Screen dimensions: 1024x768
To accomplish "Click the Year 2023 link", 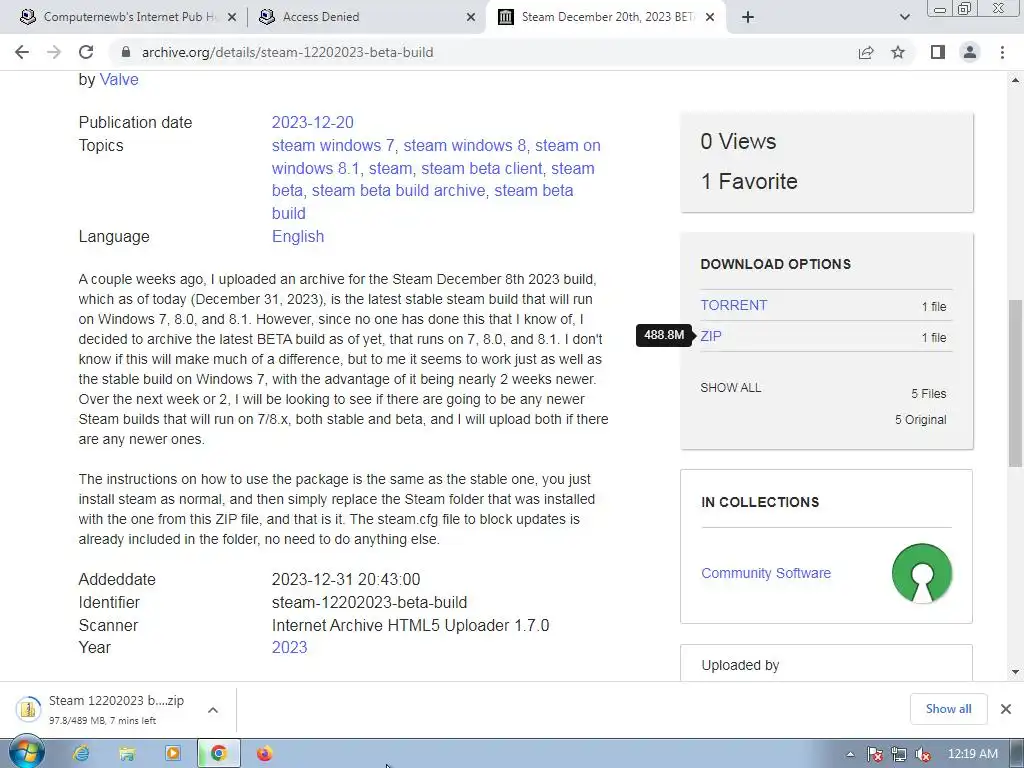I will point(289,647).
